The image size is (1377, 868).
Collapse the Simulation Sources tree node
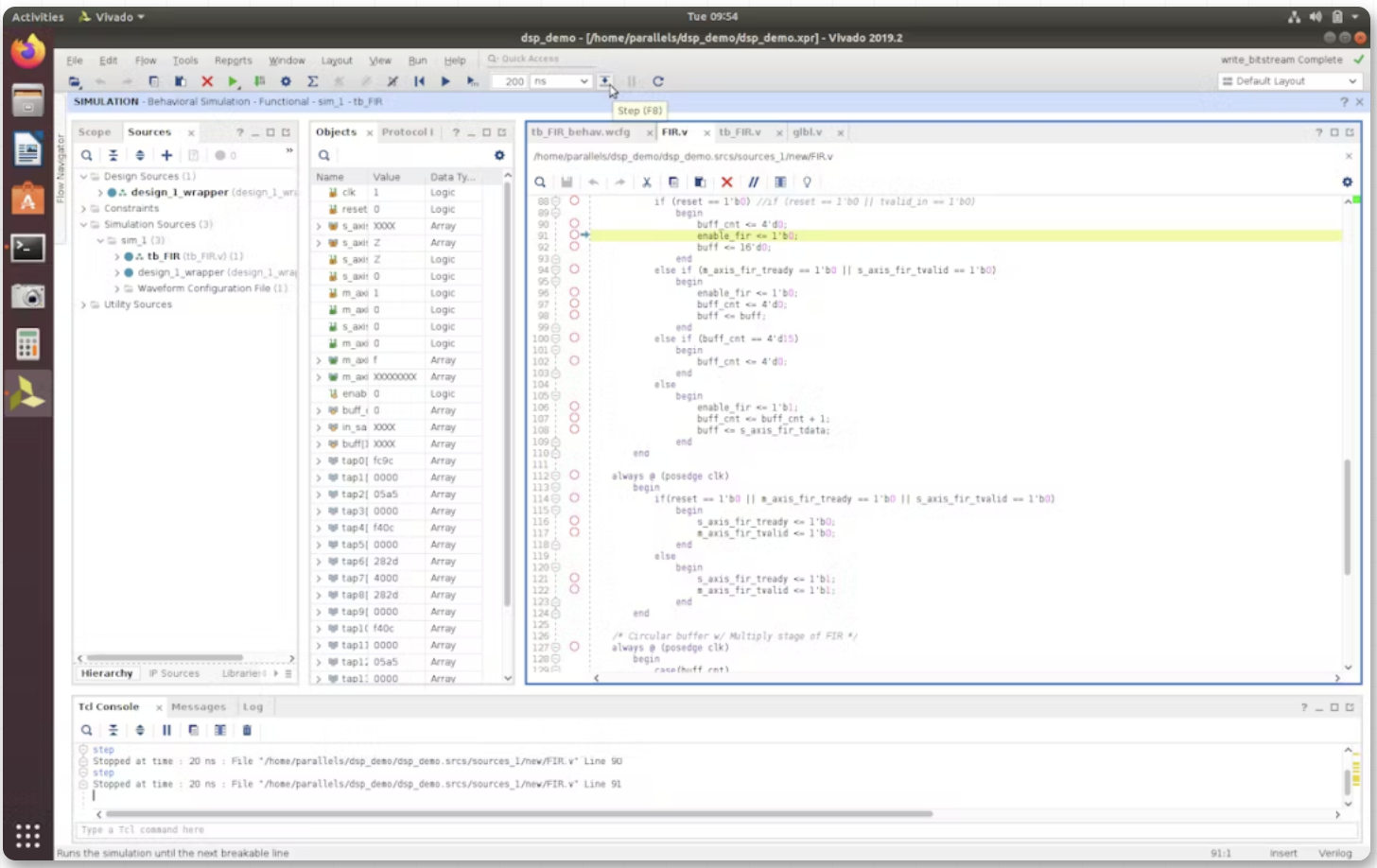pos(83,225)
